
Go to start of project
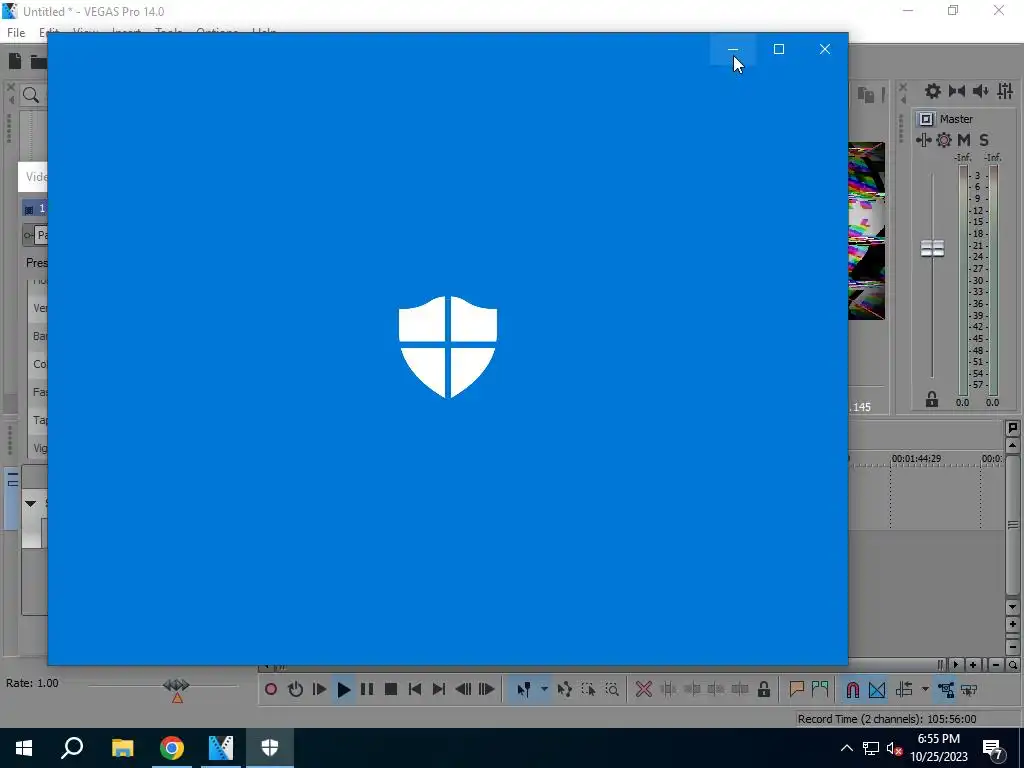[415, 689]
